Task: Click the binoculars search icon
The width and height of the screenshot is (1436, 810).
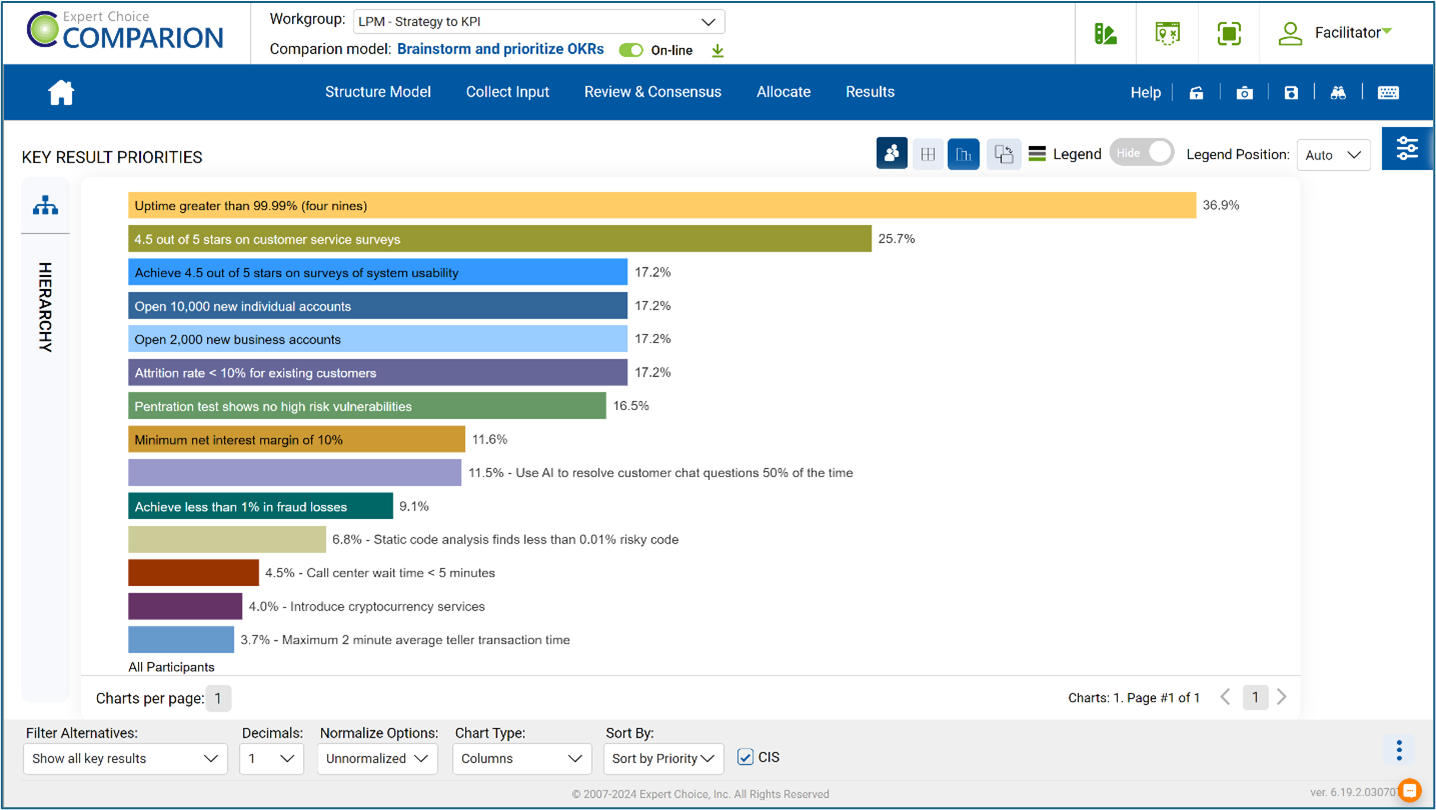Action: (x=1338, y=92)
